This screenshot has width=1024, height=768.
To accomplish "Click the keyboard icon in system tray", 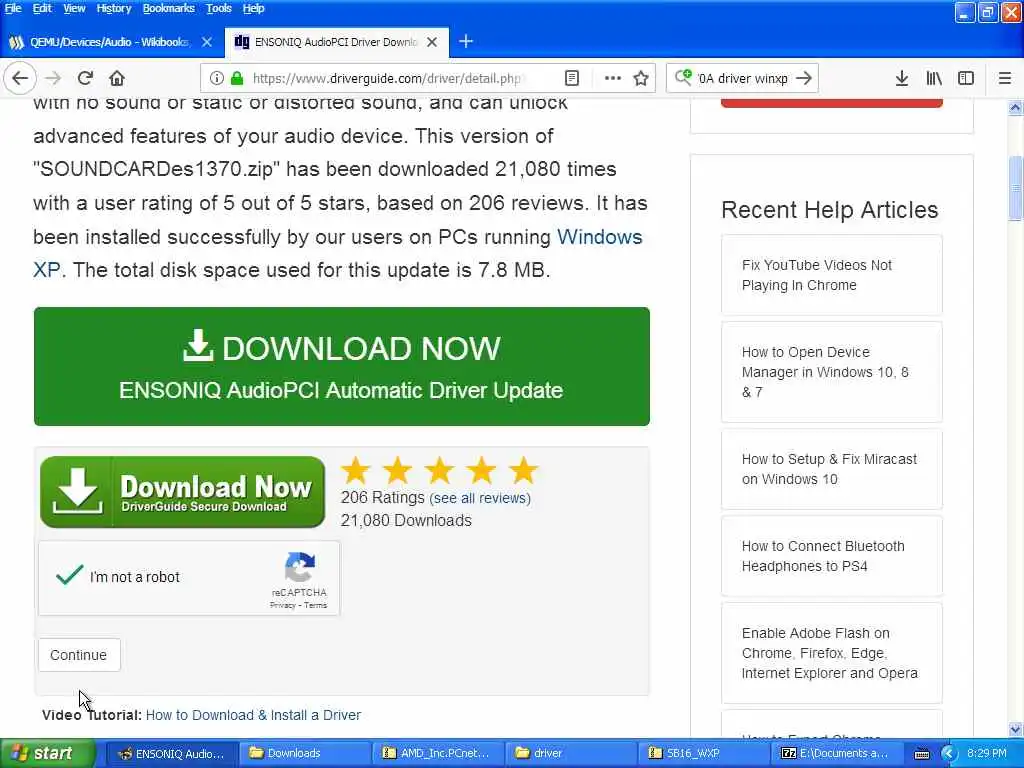I will pyautogui.click(x=921, y=754).
